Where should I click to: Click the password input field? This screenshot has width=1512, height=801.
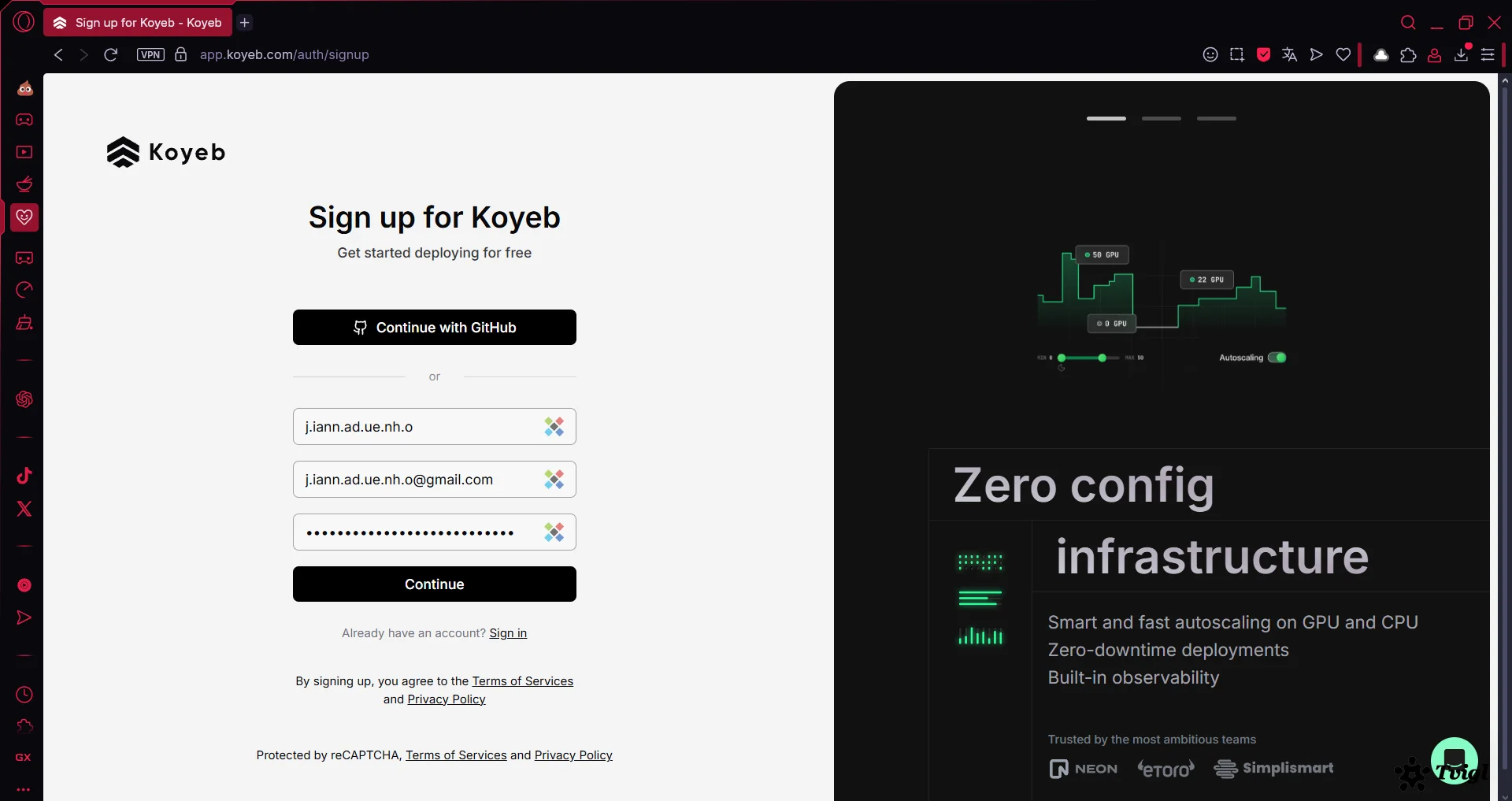[435, 532]
